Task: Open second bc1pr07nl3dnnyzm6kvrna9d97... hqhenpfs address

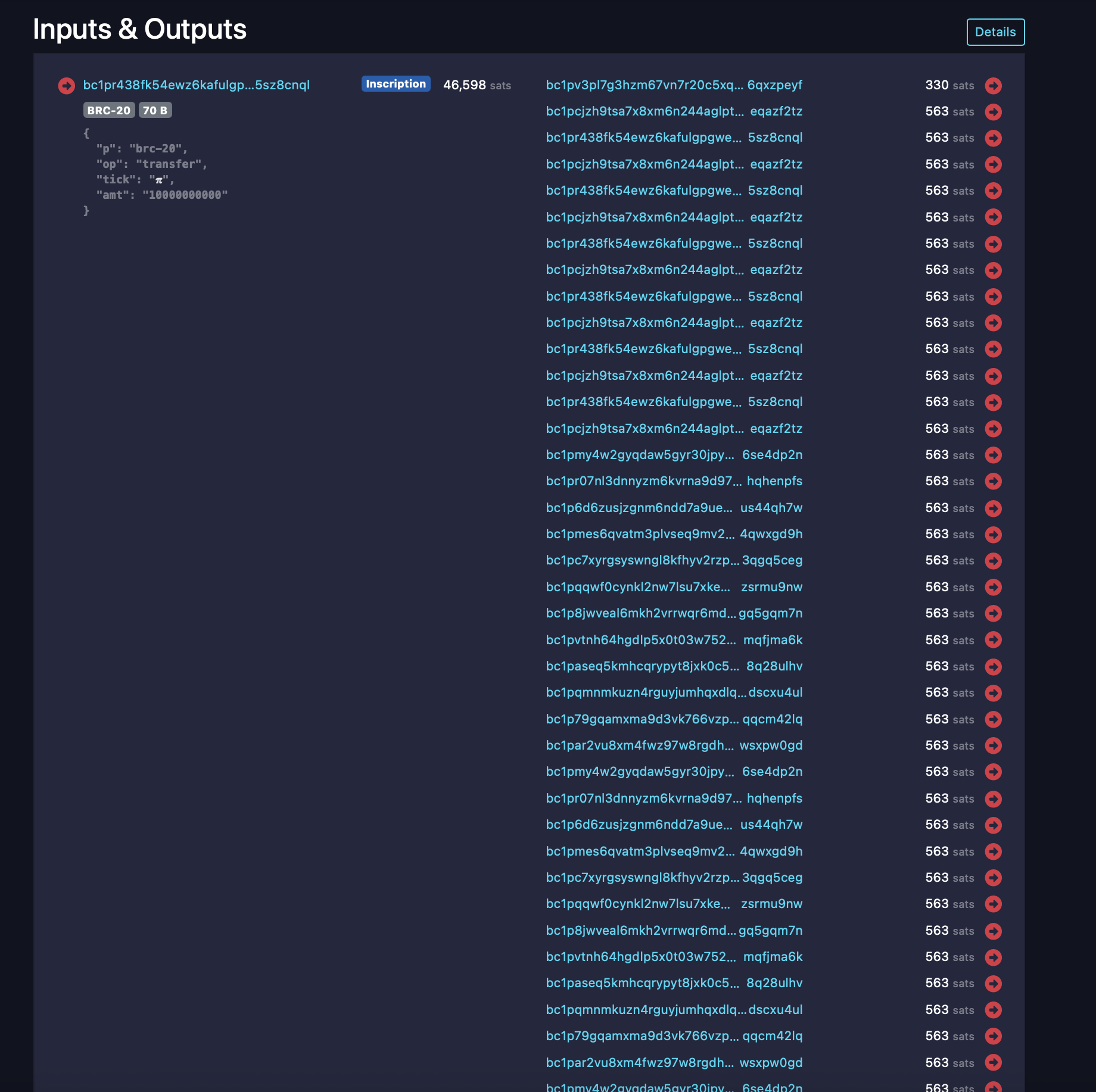Action: pos(674,798)
